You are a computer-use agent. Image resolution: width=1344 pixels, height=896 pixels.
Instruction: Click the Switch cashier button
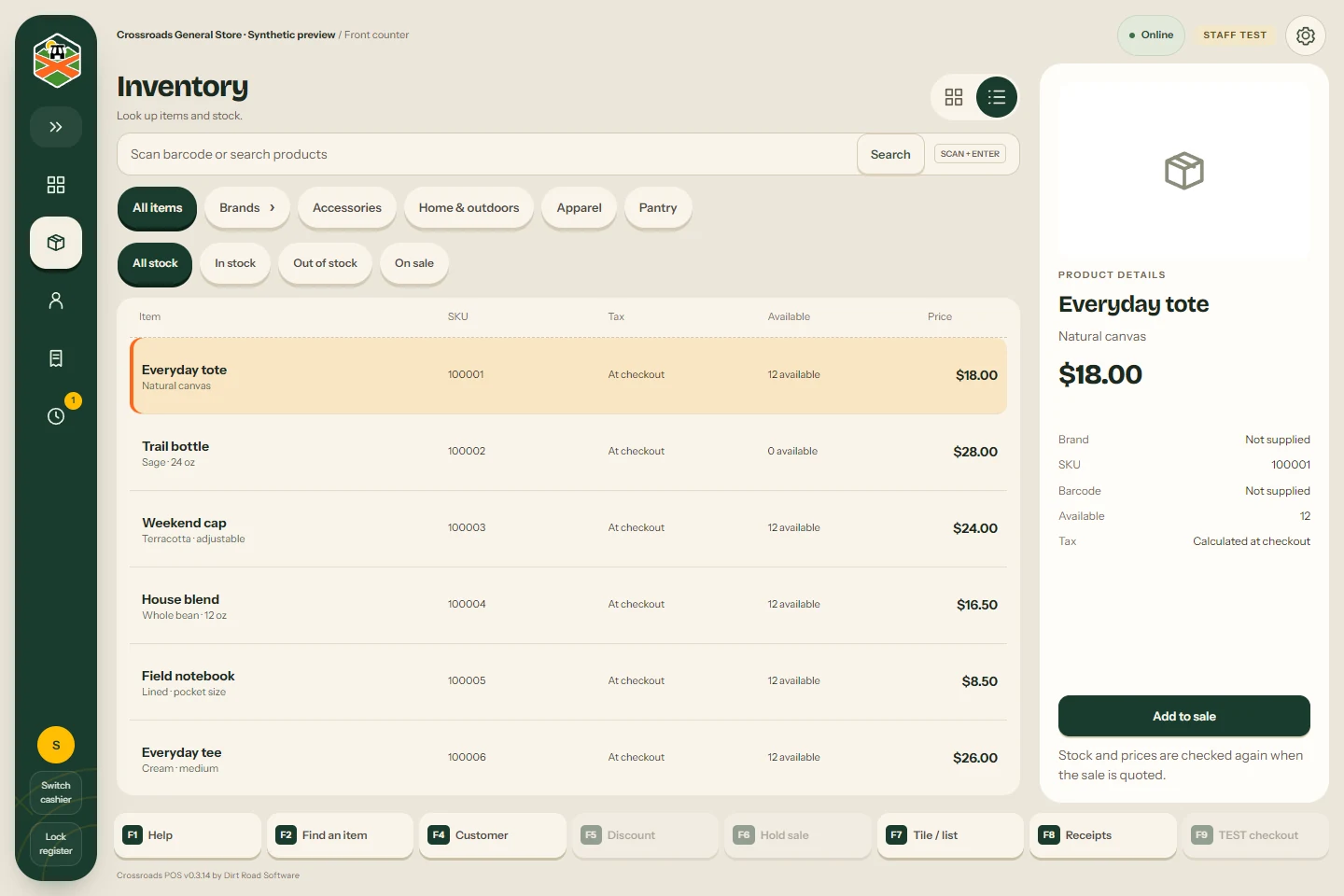(56, 792)
